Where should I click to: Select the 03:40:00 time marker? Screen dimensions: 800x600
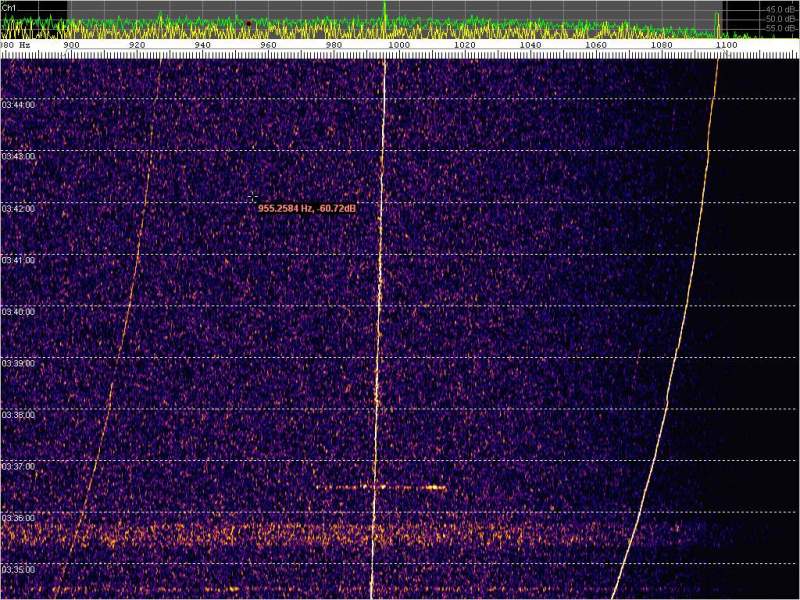click(19, 312)
